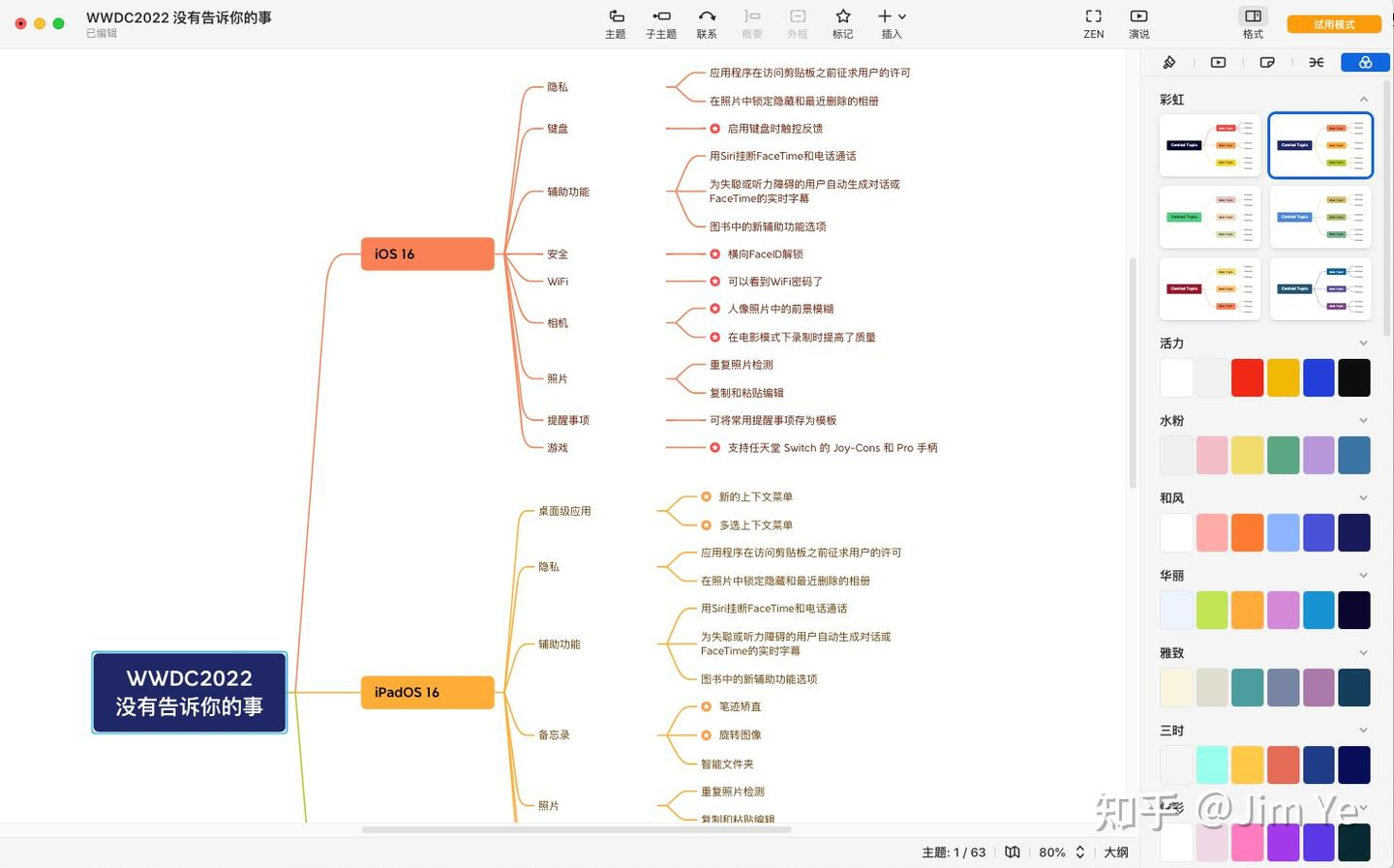Enter ZEN mode from the toolbar
This screenshot has width=1394, height=868.
[1093, 23]
